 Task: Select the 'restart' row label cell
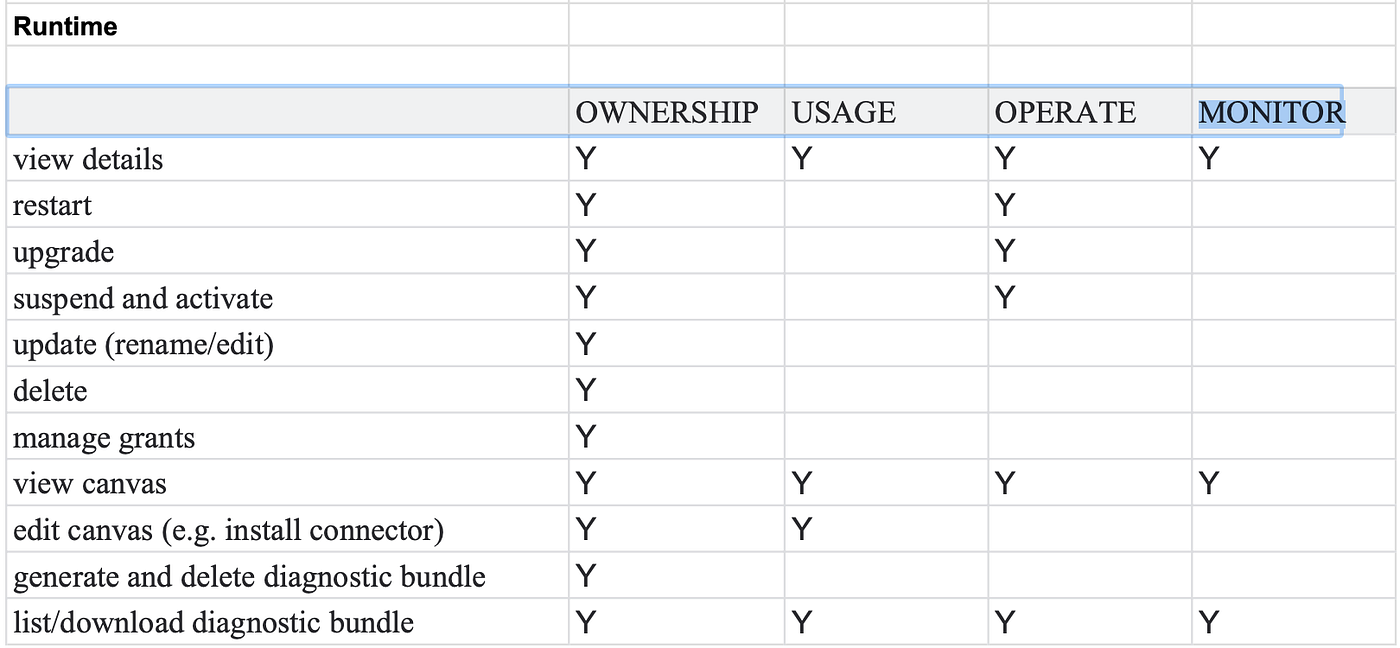click(288, 205)
